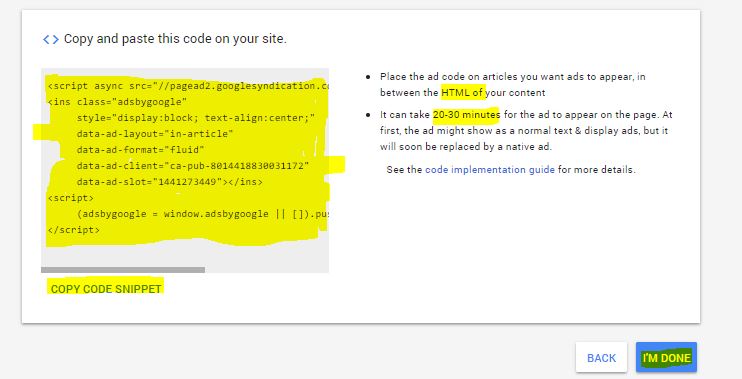Click the I'M DONE button
The height and width of the screenshot is (379, 742).
coord(666,358)
